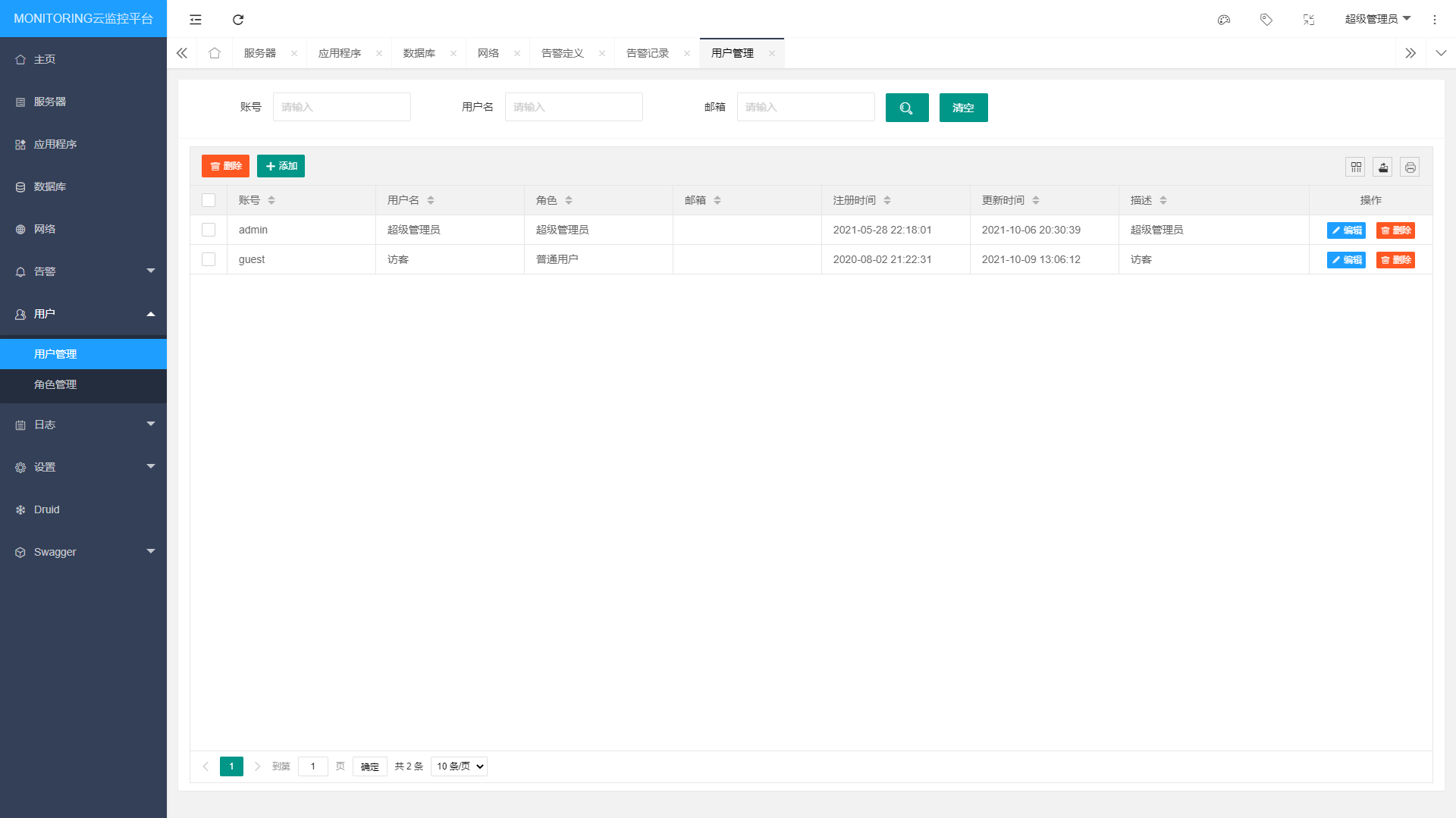Screen dimensions: 1456x818
Task: Edit the guest user
Action: (x=1346, y=259)
